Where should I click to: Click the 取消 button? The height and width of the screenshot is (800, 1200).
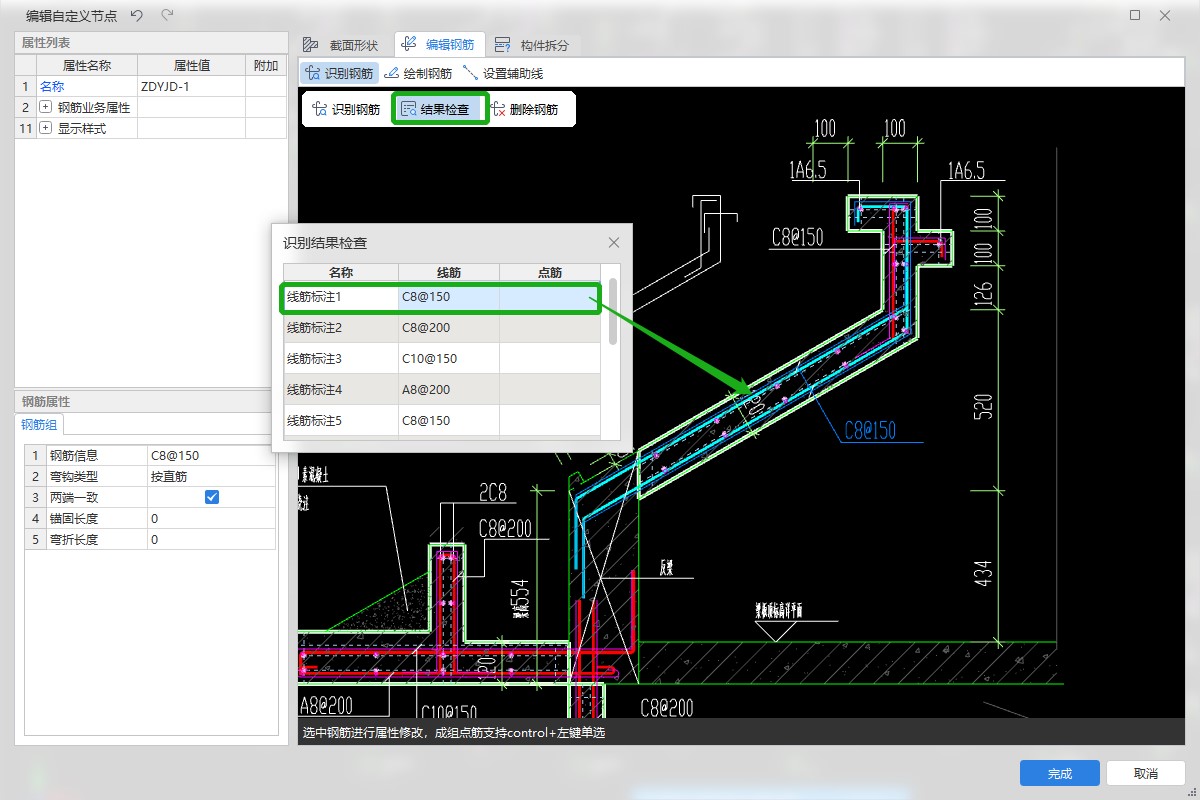tap(1145, 773)
